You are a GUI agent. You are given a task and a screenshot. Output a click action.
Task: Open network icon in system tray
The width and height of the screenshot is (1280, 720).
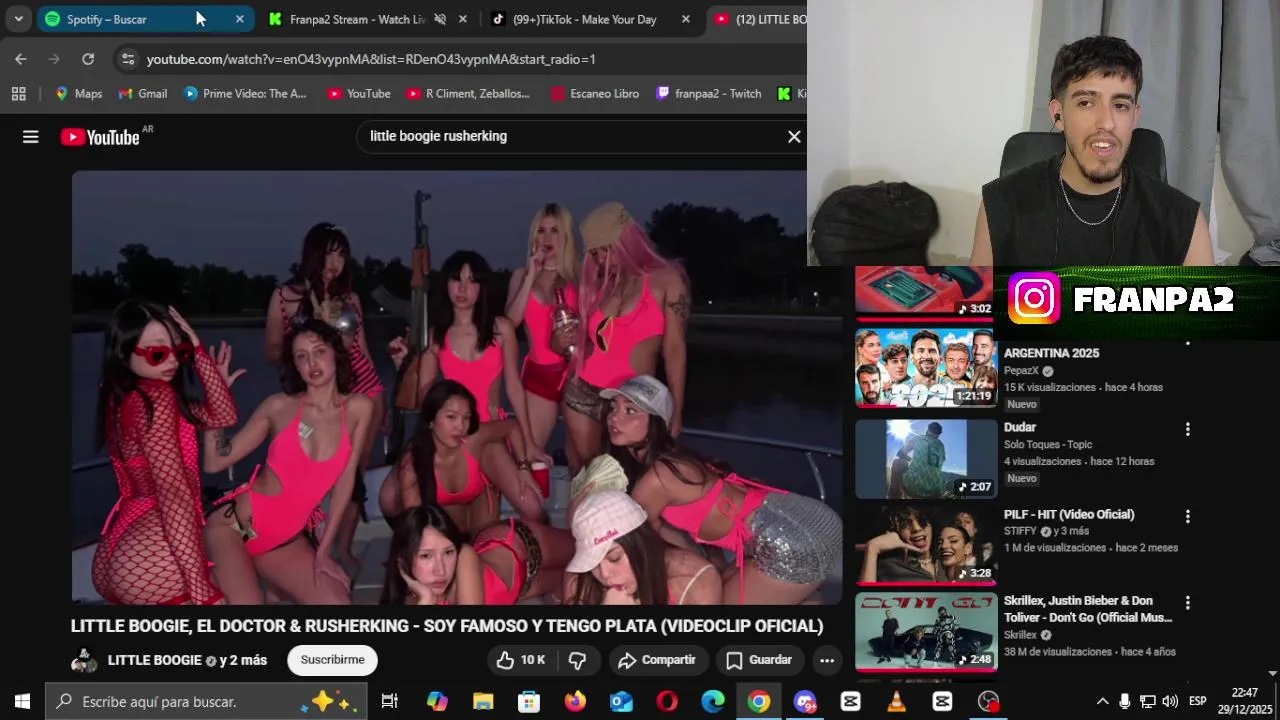(1148, 702)
